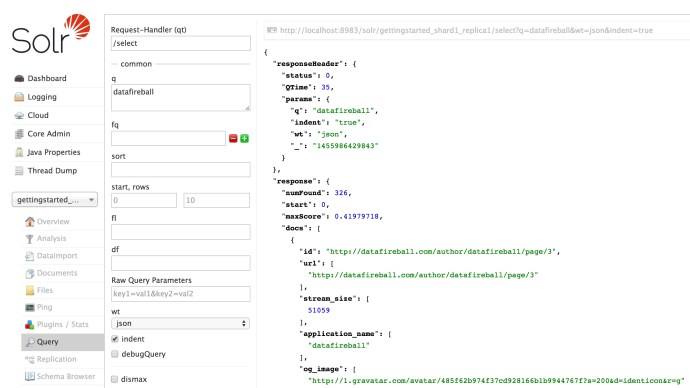Open the request URL link at top
This screenshot has height=388, width=690.
466,30
